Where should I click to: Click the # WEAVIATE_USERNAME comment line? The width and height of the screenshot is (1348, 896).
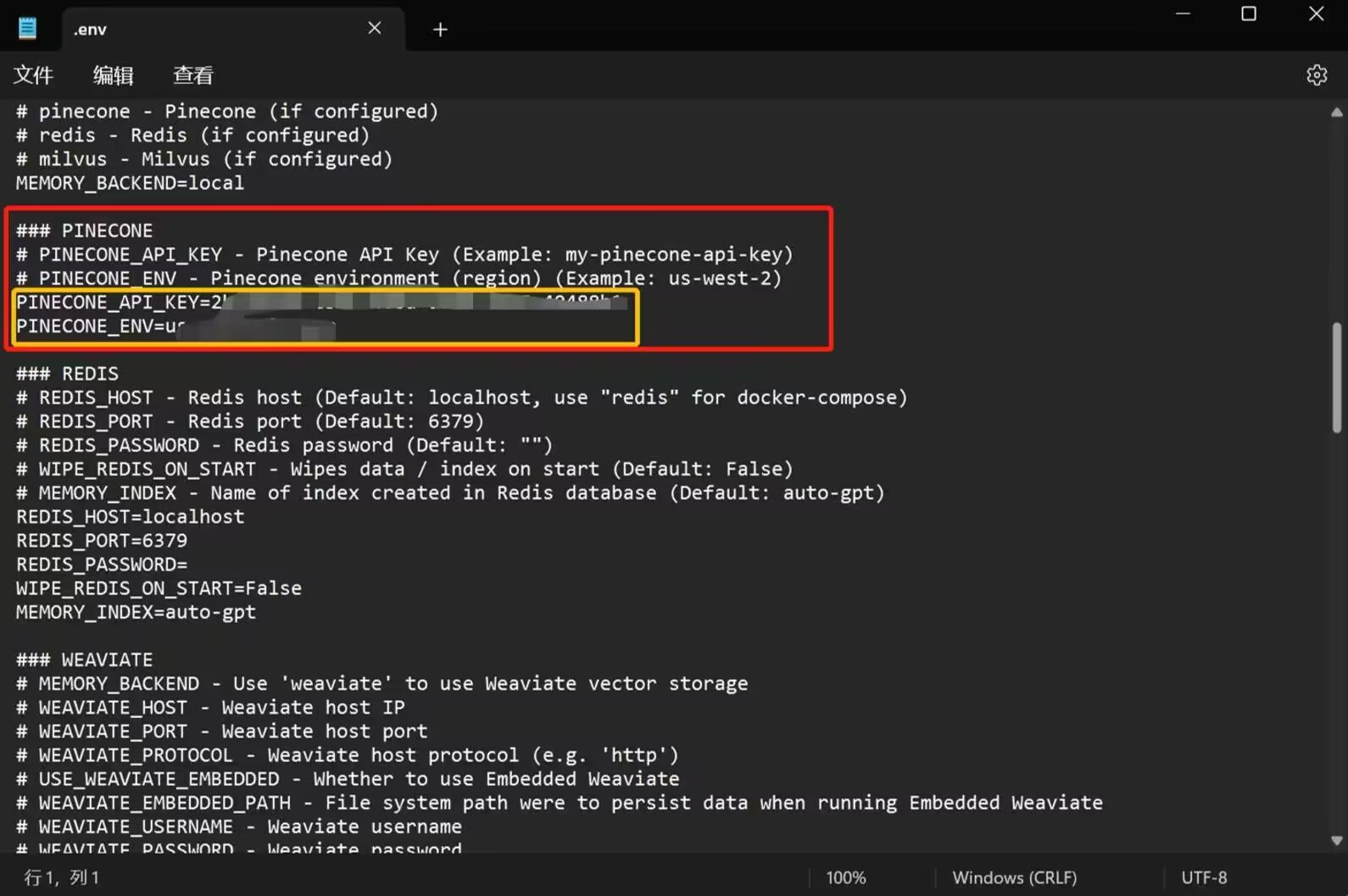(239, 826)
